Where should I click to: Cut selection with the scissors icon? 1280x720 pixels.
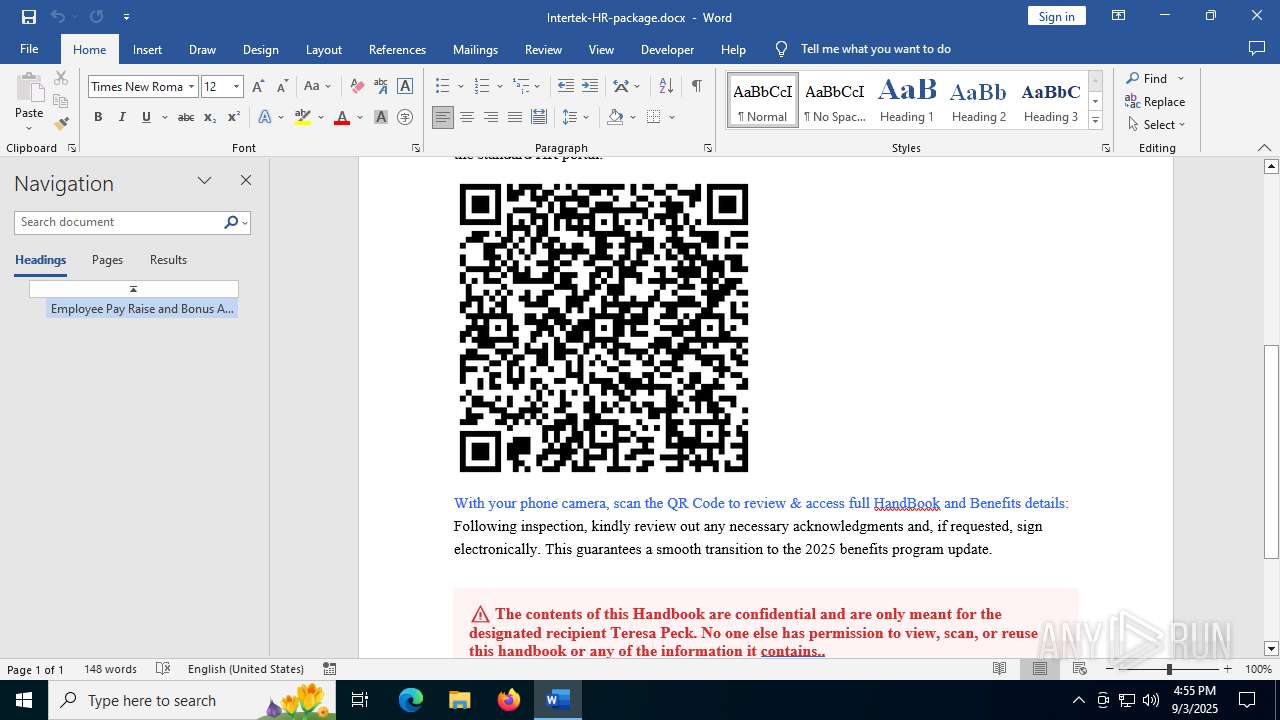click(x=61, y=78)
